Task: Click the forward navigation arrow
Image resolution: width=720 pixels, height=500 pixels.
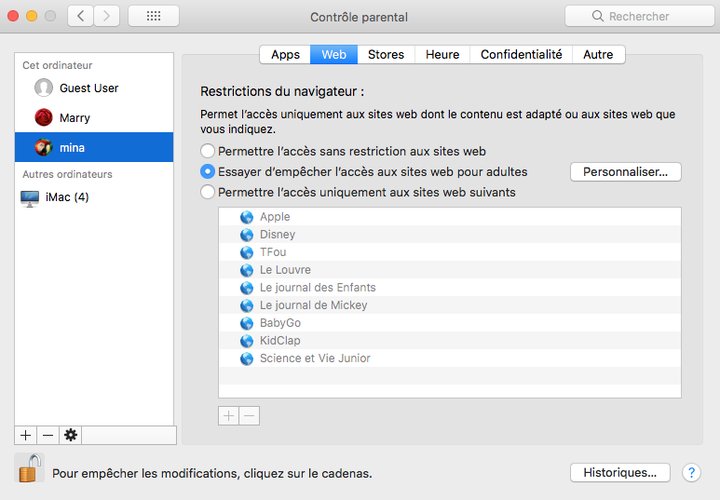Action: pyautogui.click(x=107, y=16)
